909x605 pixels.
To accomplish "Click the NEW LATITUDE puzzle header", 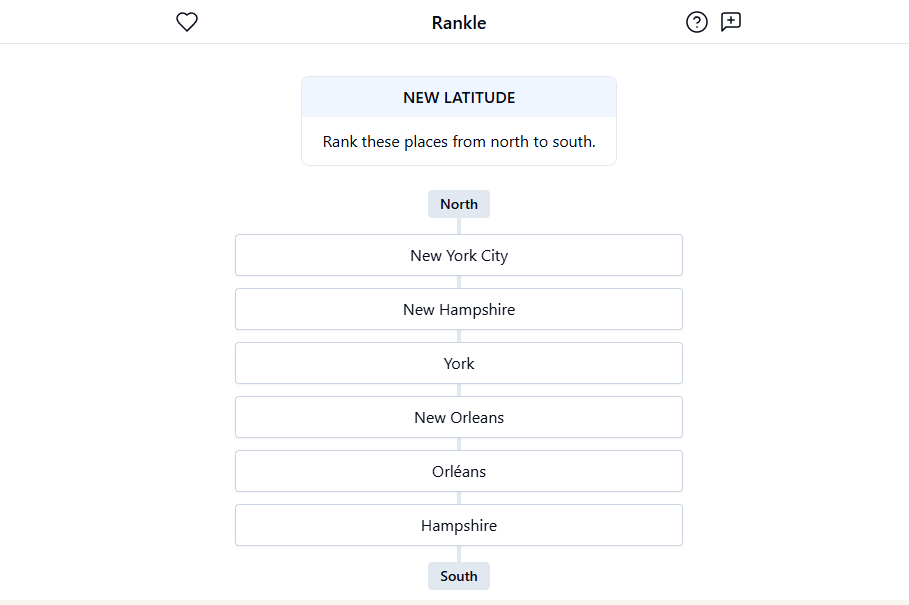I will pos(458,97).
